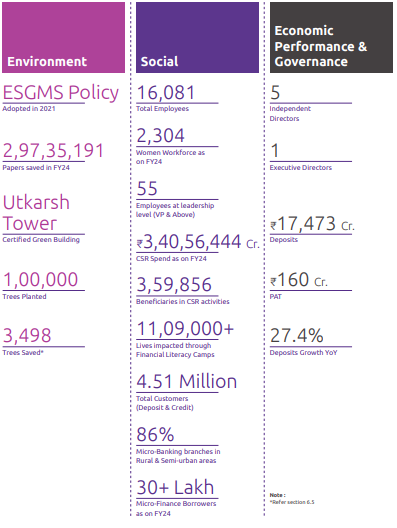Click the 3,59,856 beneficiaries figure
The width and height of the screenshot is (397, 528).
click(174, 285)
